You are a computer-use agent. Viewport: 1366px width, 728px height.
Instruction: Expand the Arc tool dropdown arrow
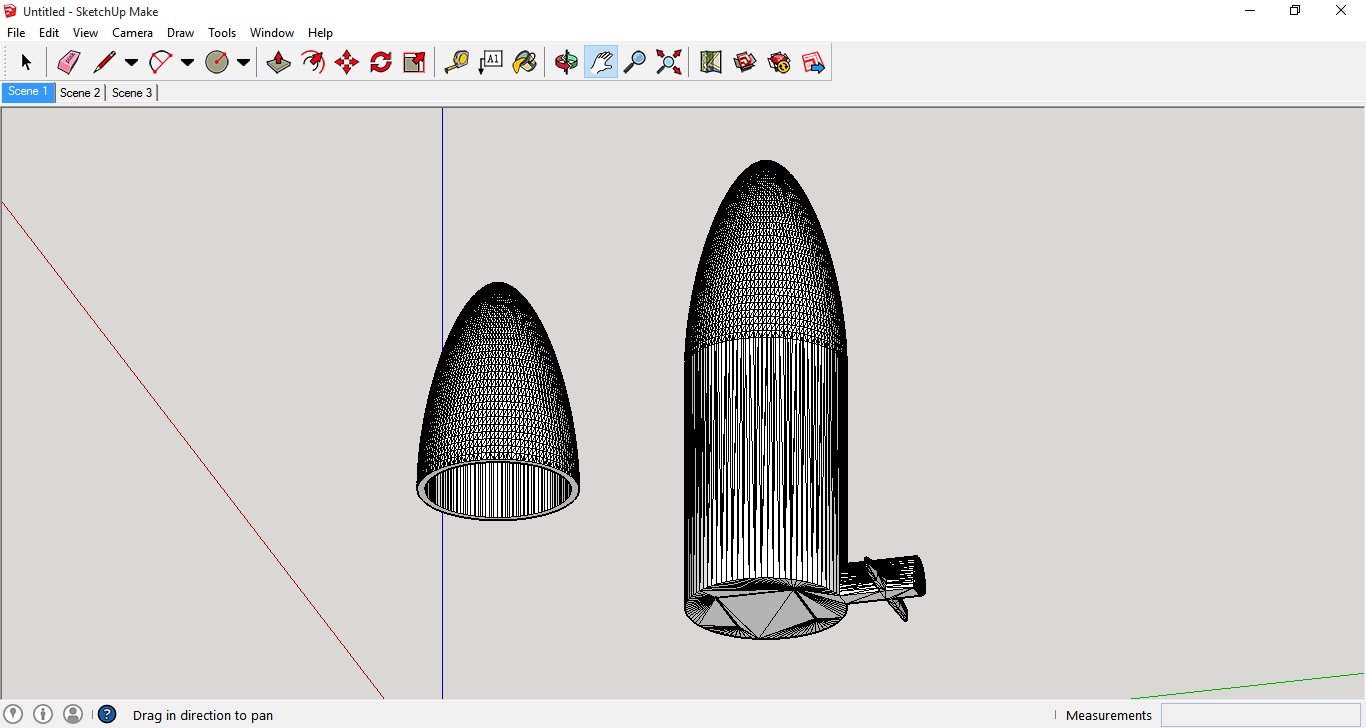click(x=187, y=62)
